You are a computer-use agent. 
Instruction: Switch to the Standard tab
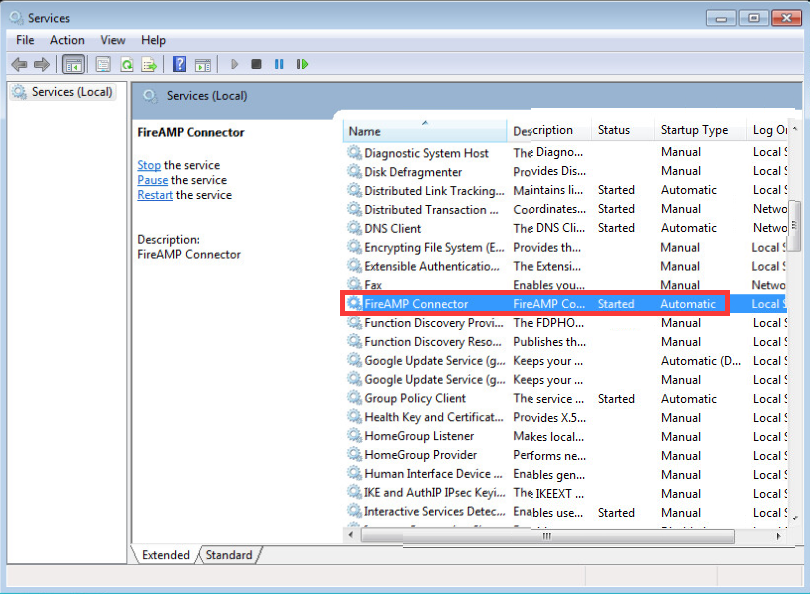point(229,555)
